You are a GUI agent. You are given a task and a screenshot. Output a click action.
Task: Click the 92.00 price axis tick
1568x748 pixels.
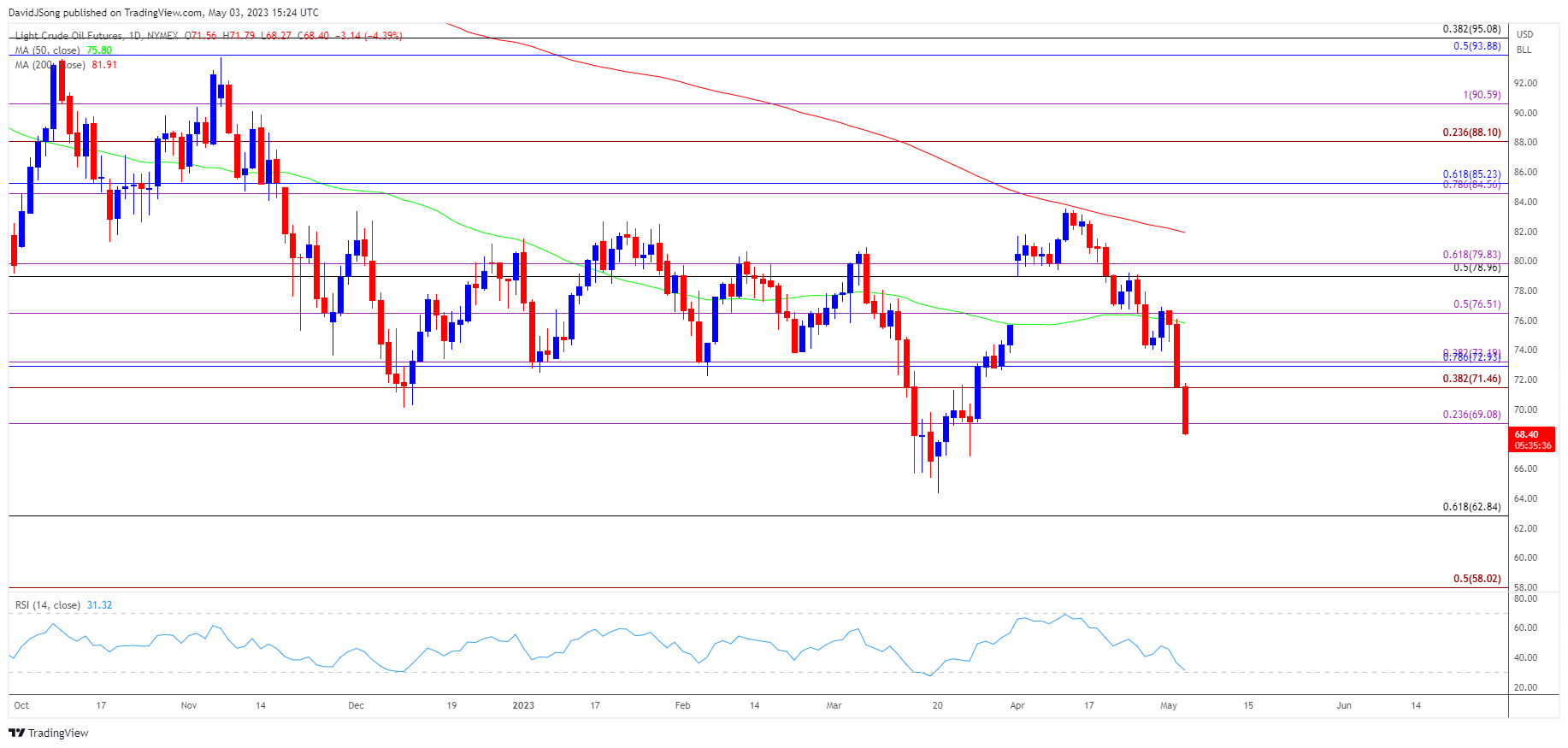click(1525, 83)
